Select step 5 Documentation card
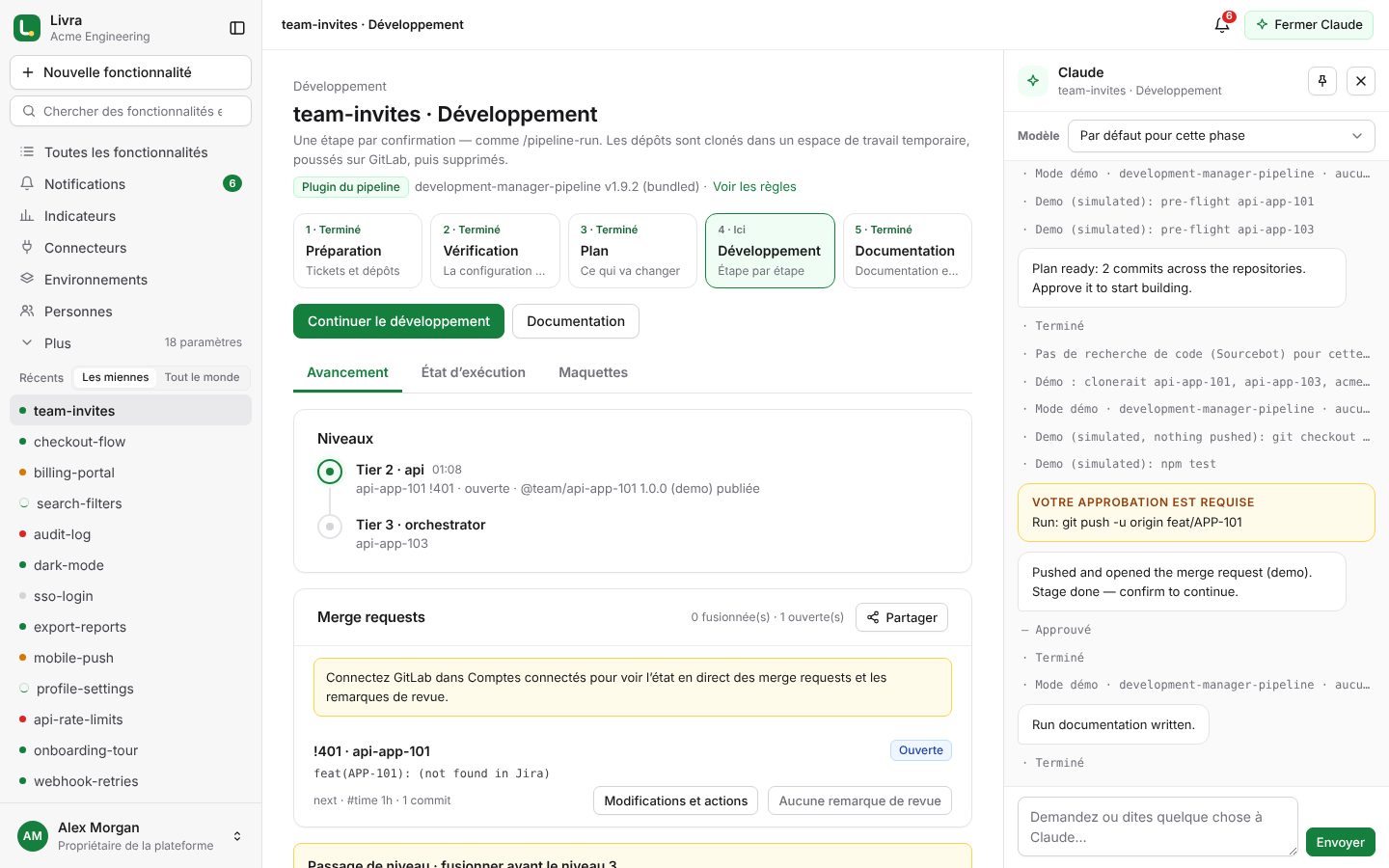 tap(908, 251)
